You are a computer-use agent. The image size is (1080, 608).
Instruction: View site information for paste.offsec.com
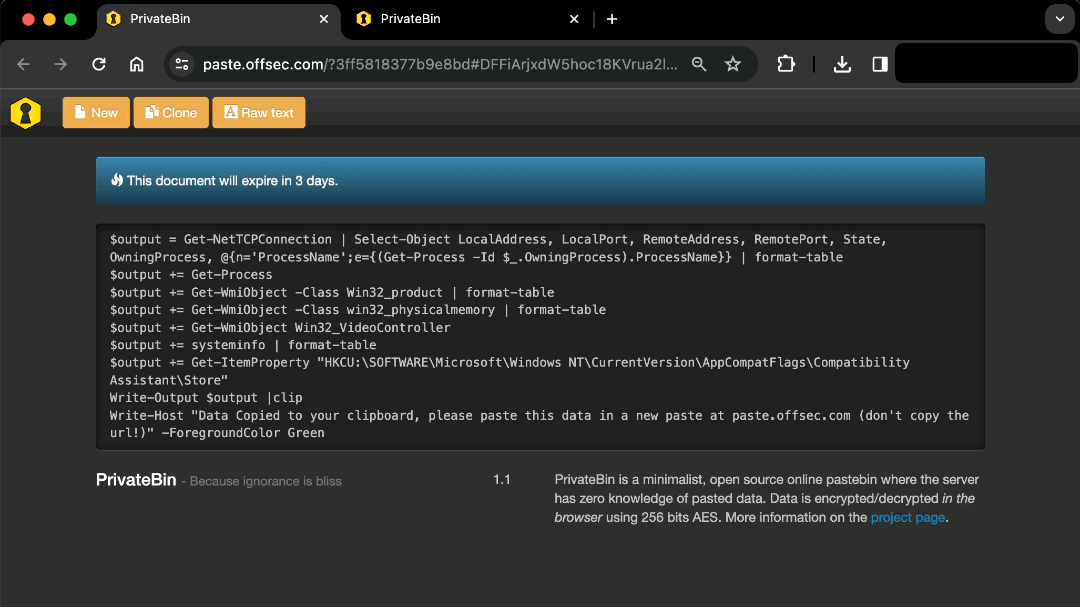point(182,64)
